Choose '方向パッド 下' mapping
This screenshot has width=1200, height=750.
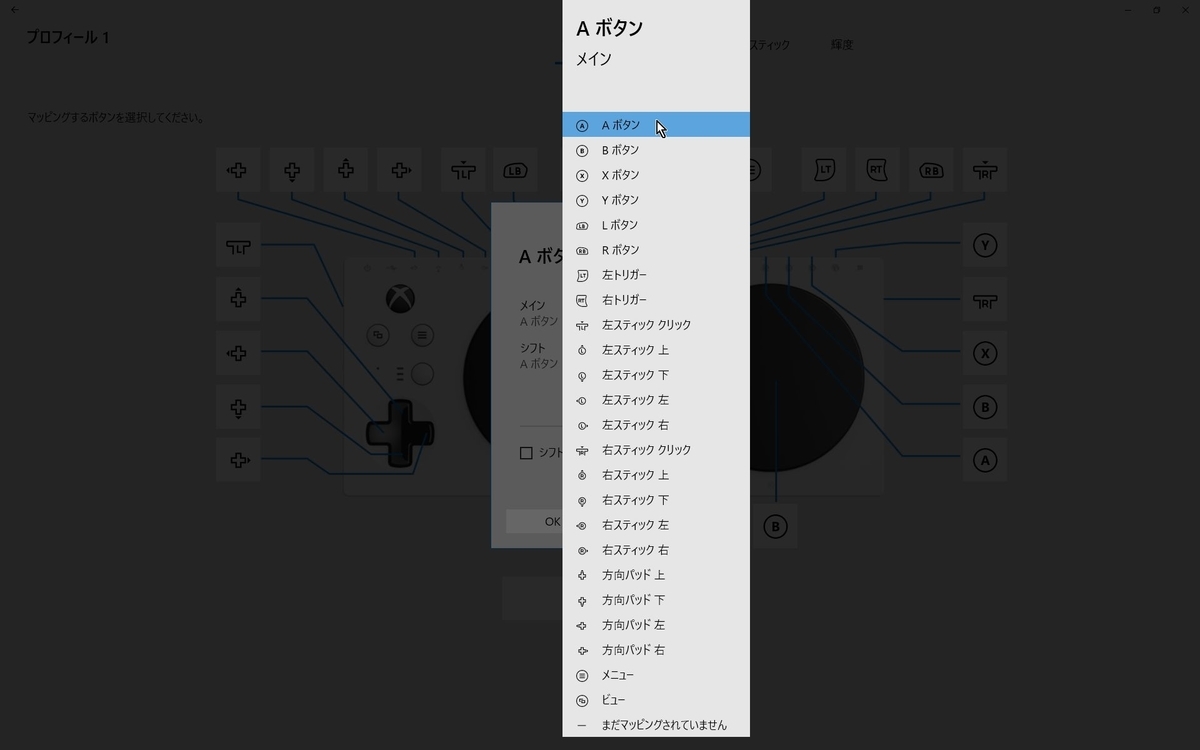click(x=656, y=600)
